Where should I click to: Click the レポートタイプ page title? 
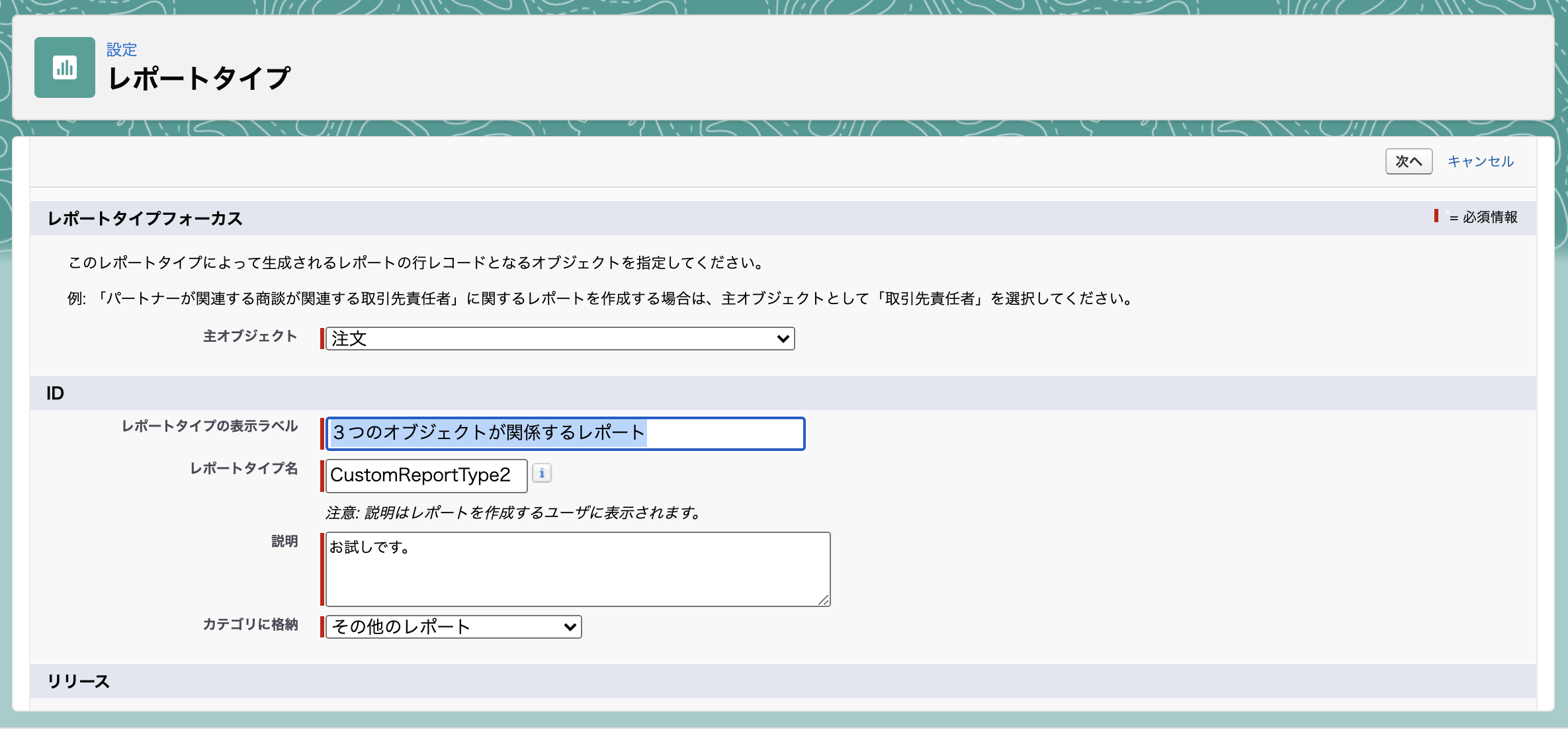pos(198,78)
